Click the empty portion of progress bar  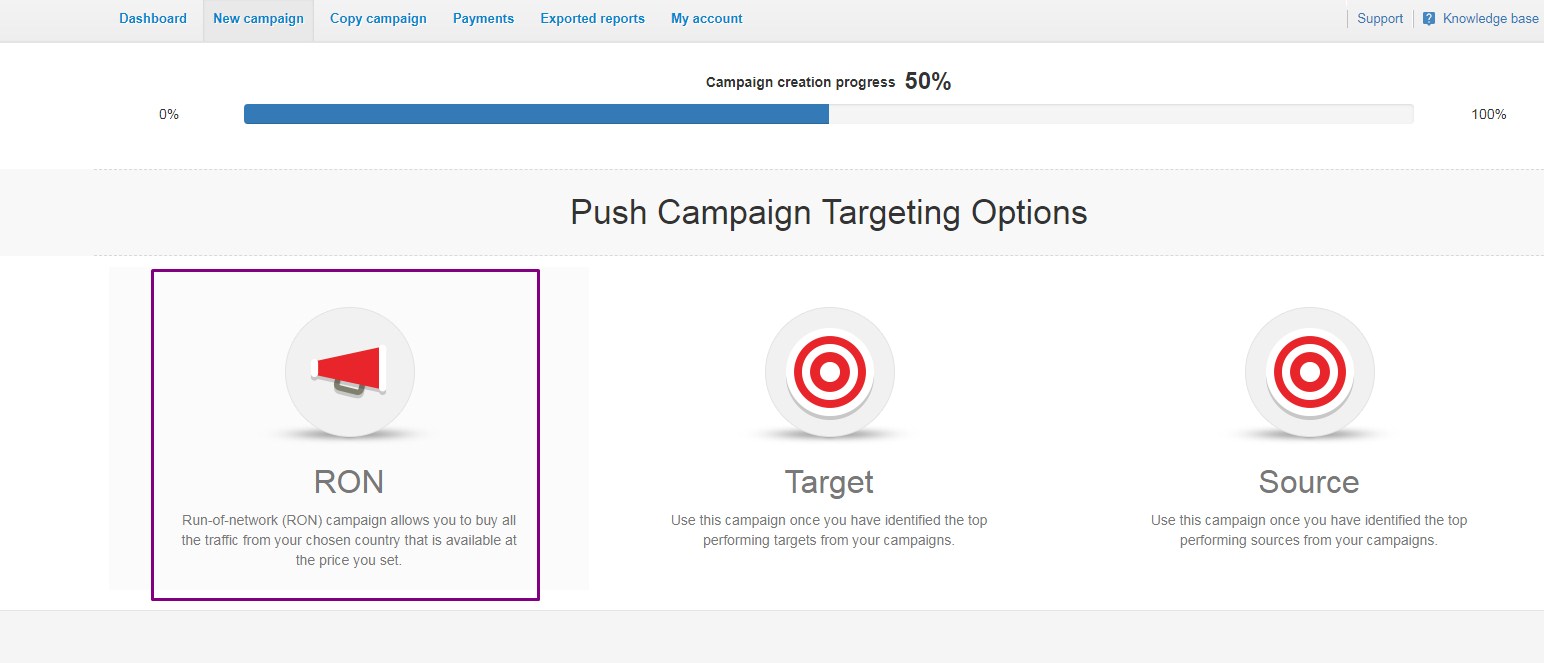click(1121, 114)
